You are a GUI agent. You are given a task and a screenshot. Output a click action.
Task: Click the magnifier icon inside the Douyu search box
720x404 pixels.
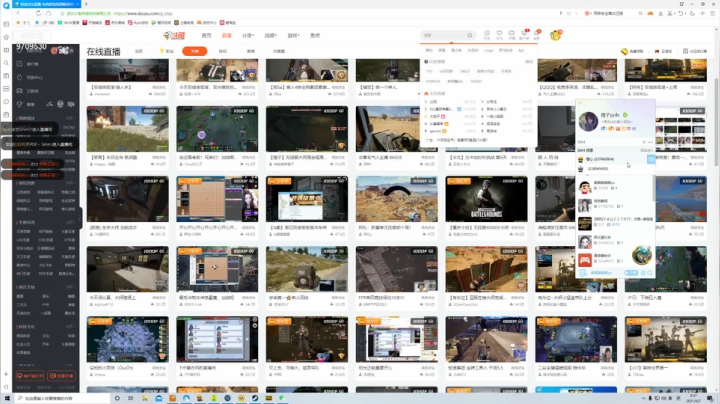[470, 35]
